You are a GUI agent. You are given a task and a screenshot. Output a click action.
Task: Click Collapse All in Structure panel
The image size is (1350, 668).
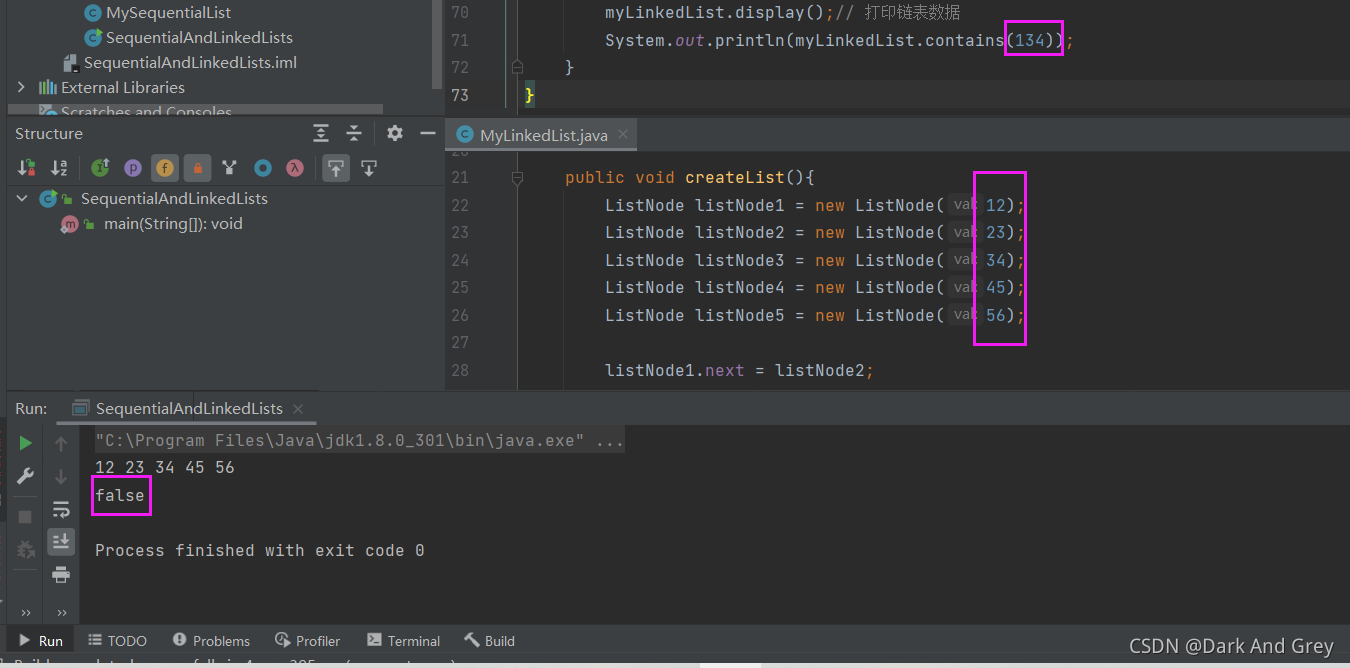[x=353, y=133]
